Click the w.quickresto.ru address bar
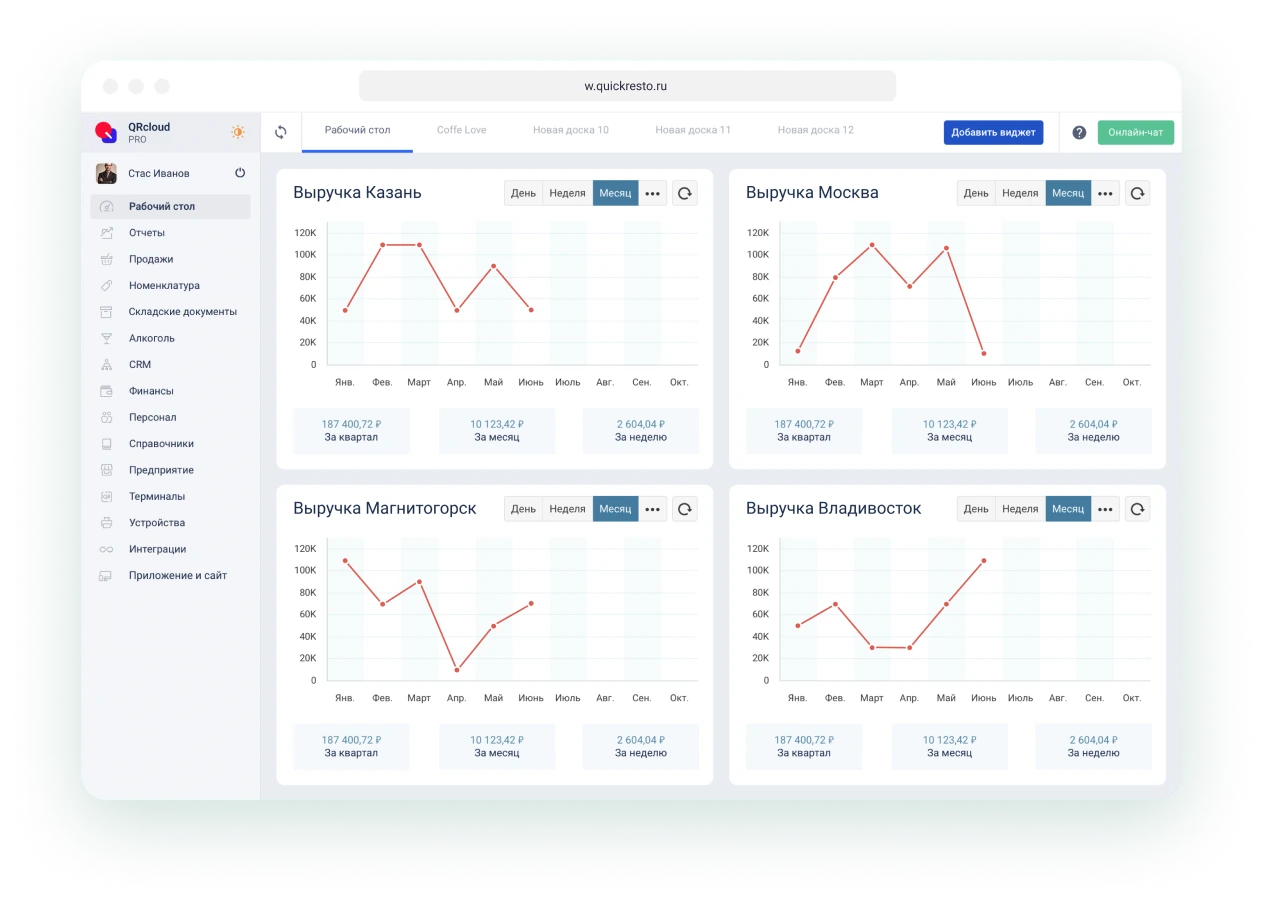The image size is (1261, 901). (627, 86)
